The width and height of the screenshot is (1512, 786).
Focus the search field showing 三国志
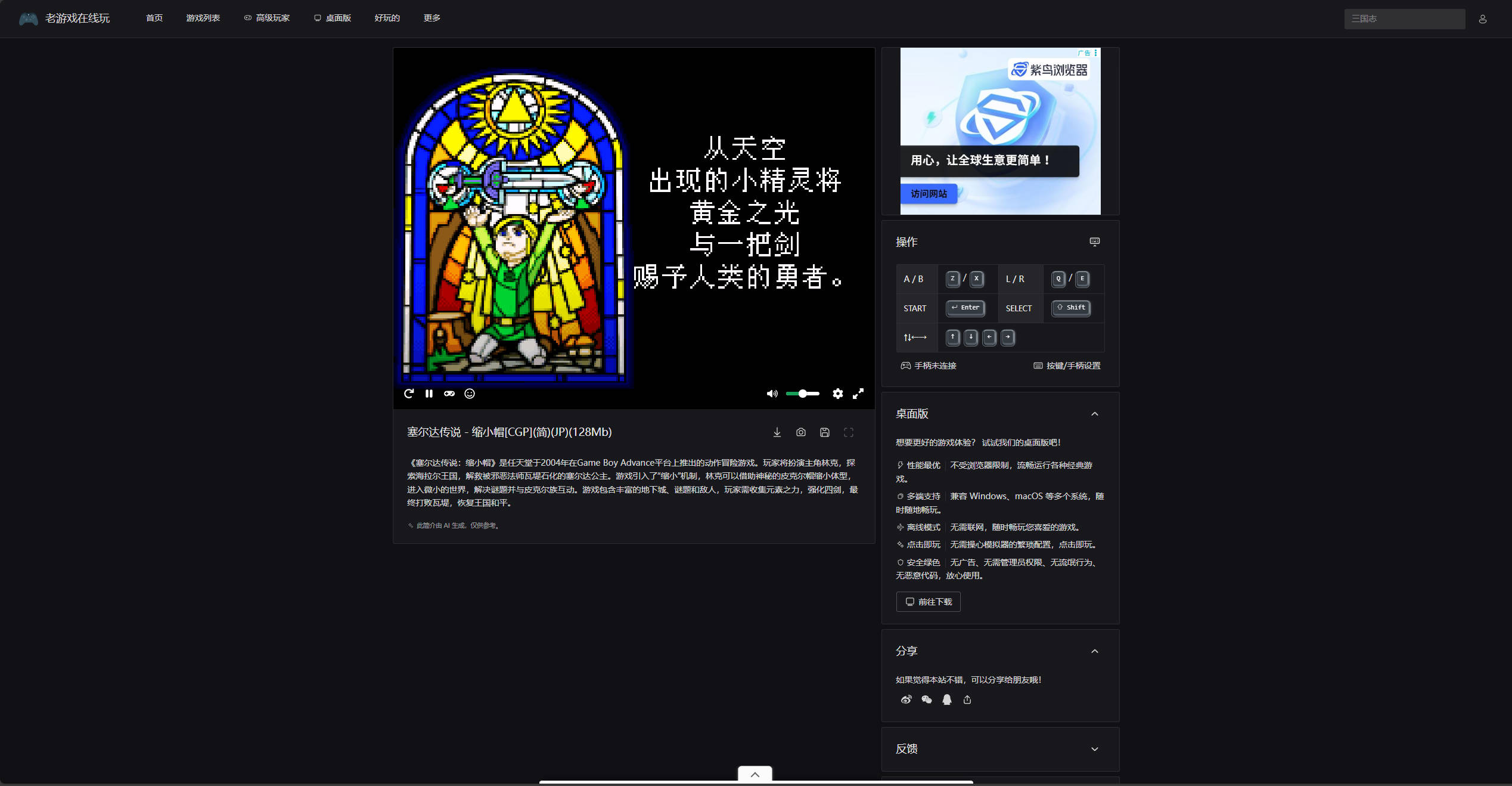pos(1404,18)
